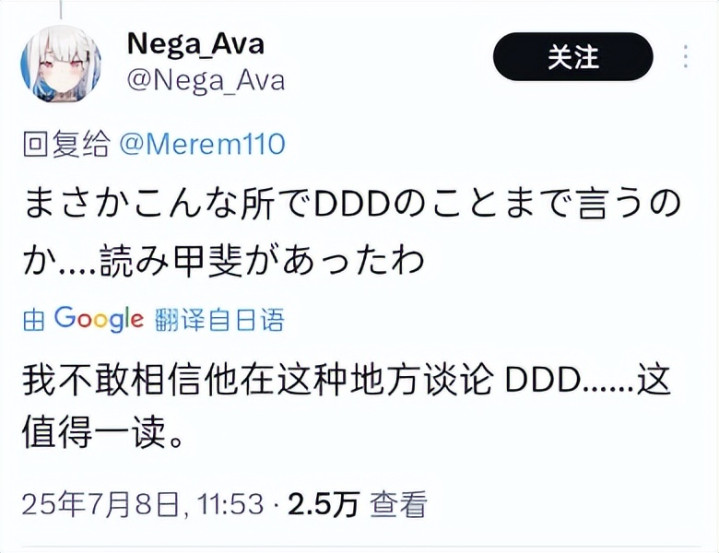Open the three-dot more options menu

(686, 57)
